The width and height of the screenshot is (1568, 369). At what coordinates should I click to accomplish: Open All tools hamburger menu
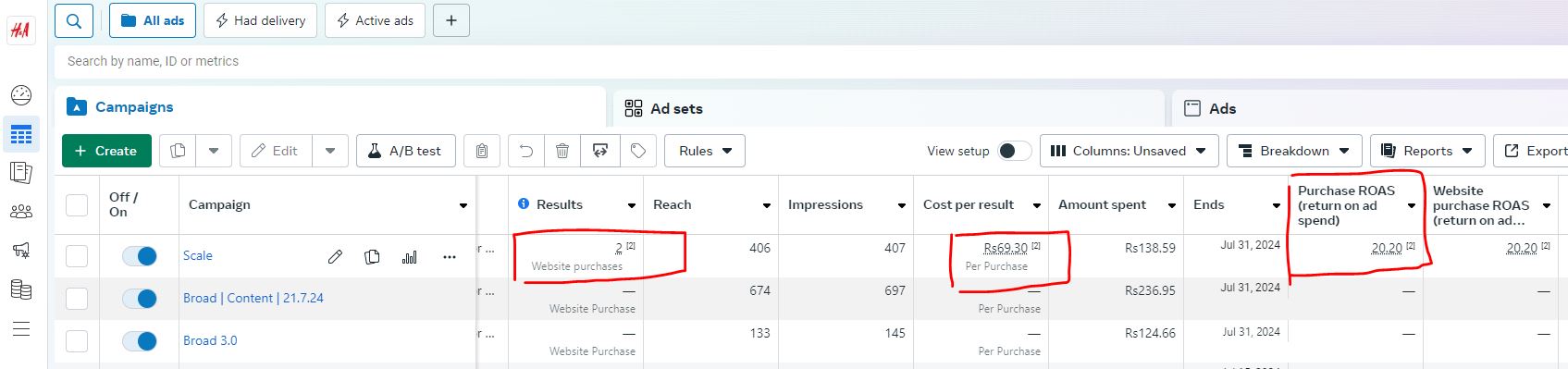click(x=21, y=328)
